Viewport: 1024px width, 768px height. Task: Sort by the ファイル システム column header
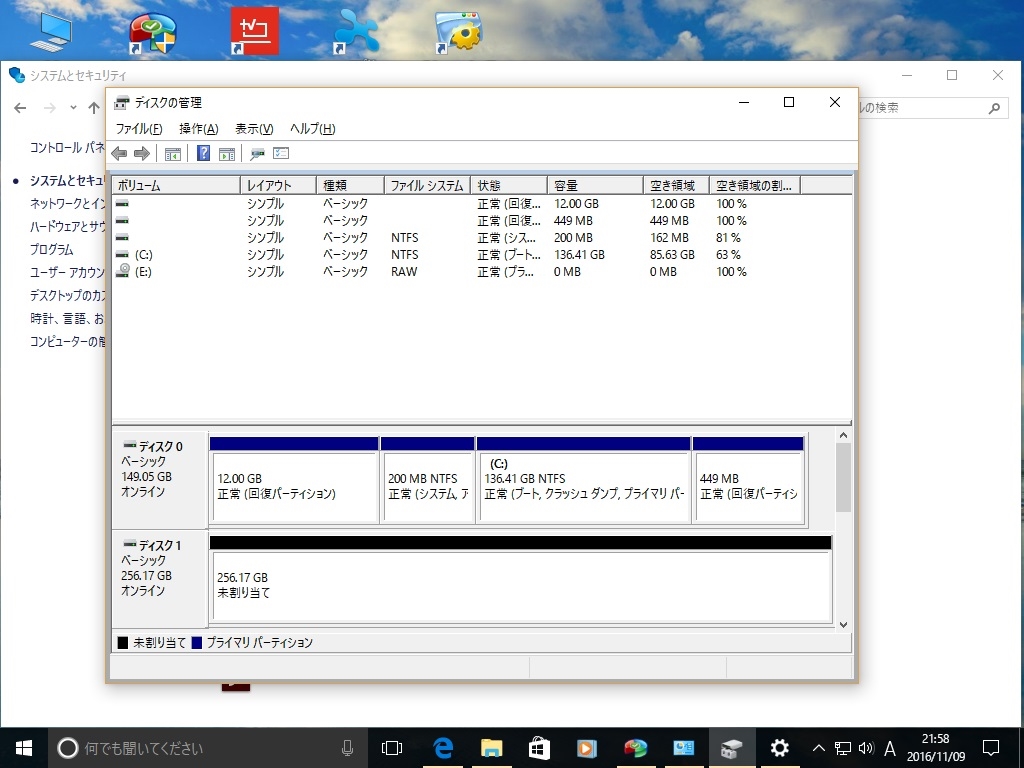427,186
